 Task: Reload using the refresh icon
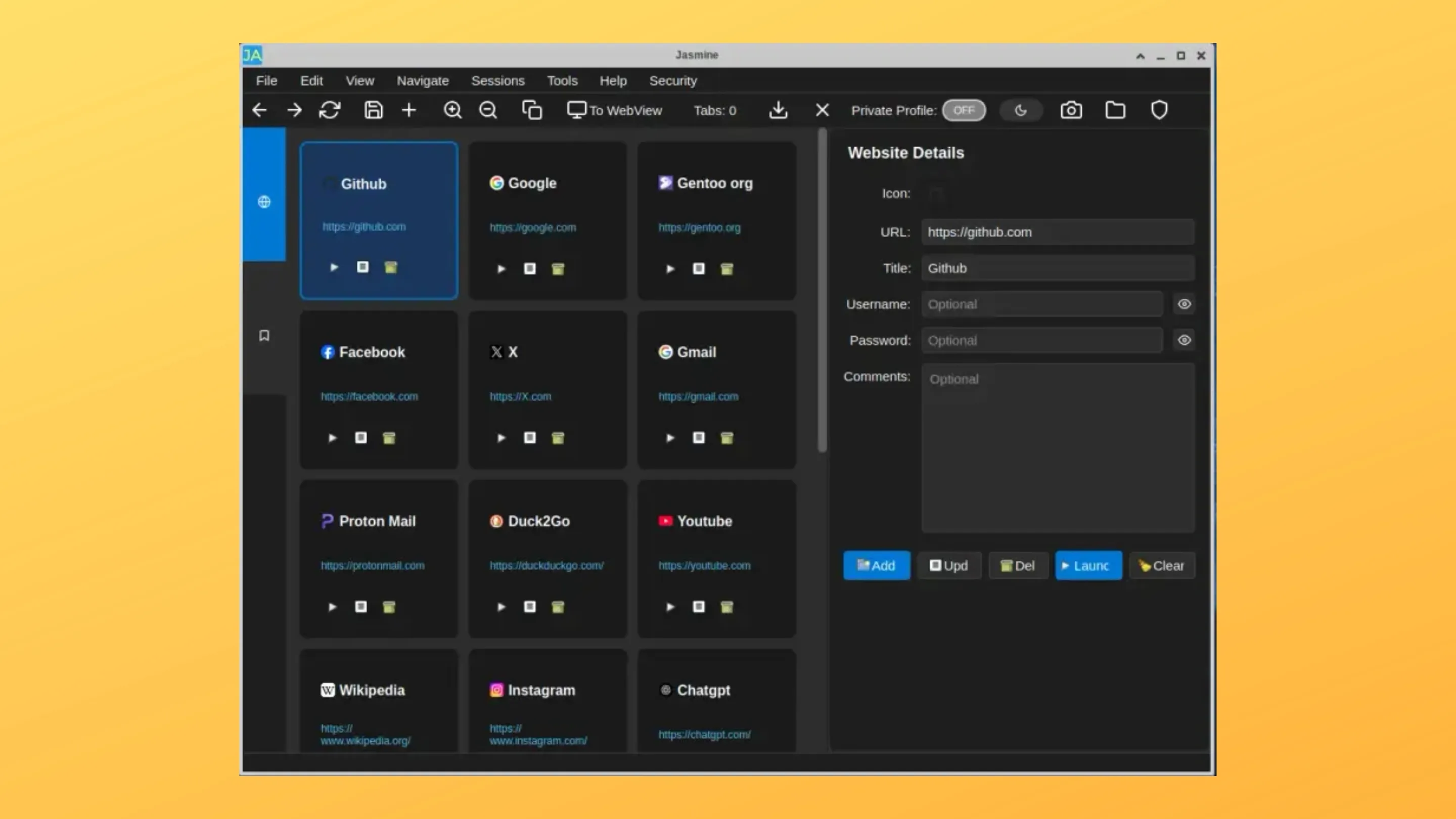(330, 110)
